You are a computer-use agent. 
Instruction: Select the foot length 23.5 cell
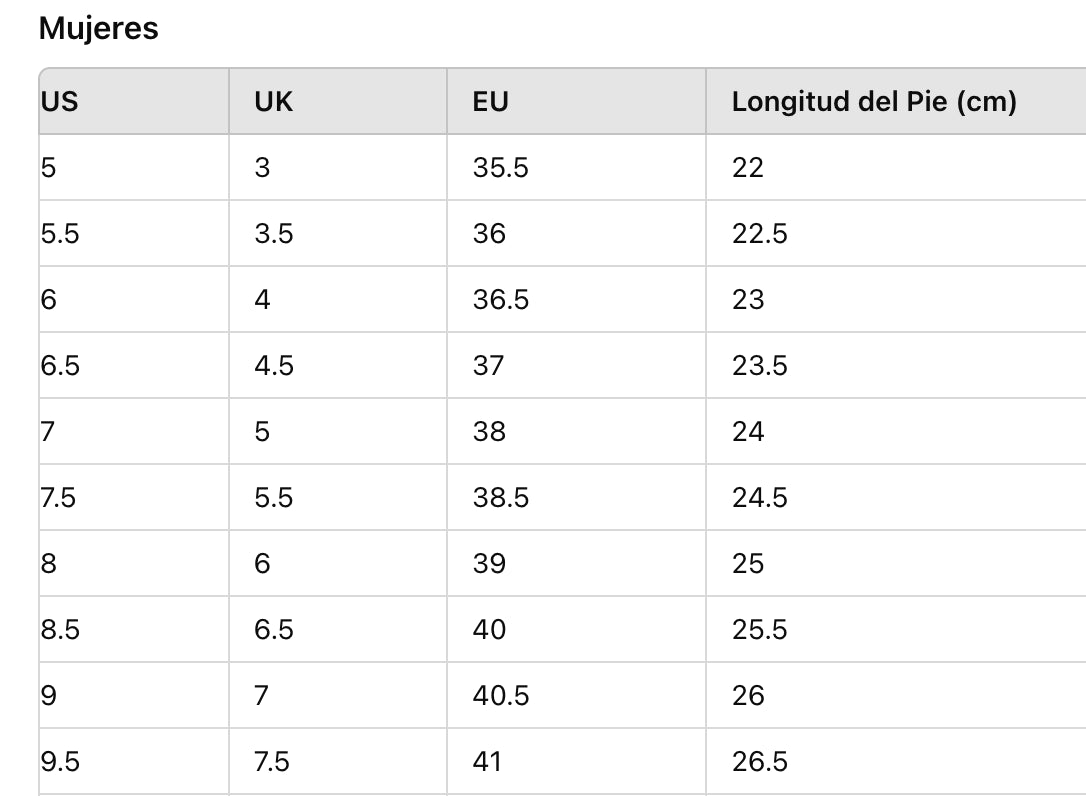point(759,365)
